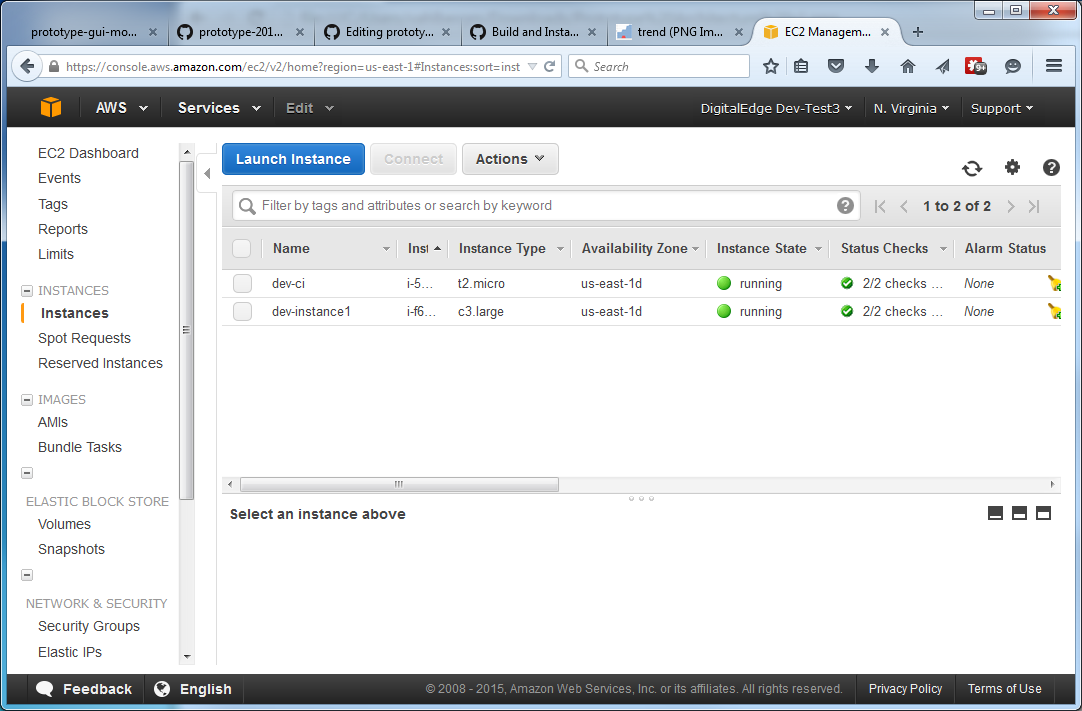The width and height of the screenshot is (1082, 711).
Task: Open the EC2 help question mark
Action: (x=1051, y=167)
